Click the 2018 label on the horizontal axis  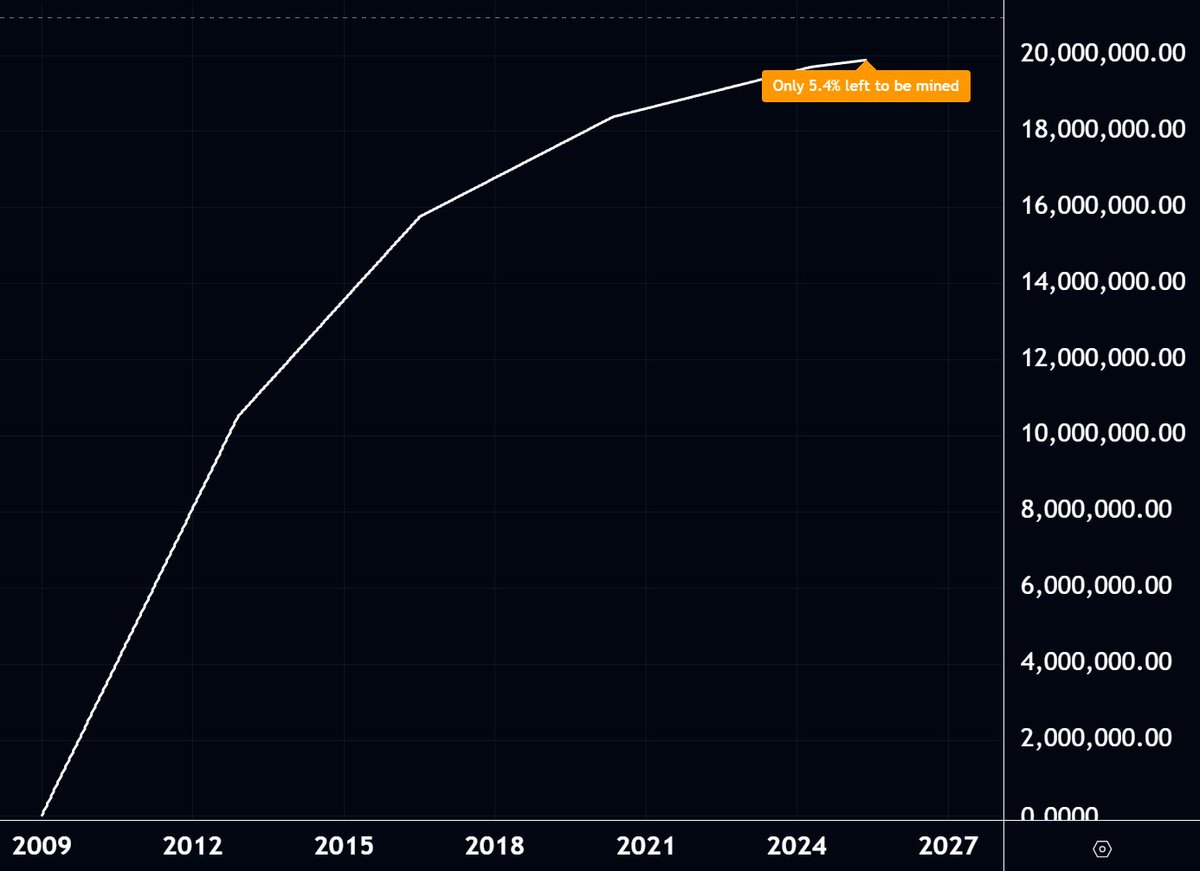click(496, 845)
